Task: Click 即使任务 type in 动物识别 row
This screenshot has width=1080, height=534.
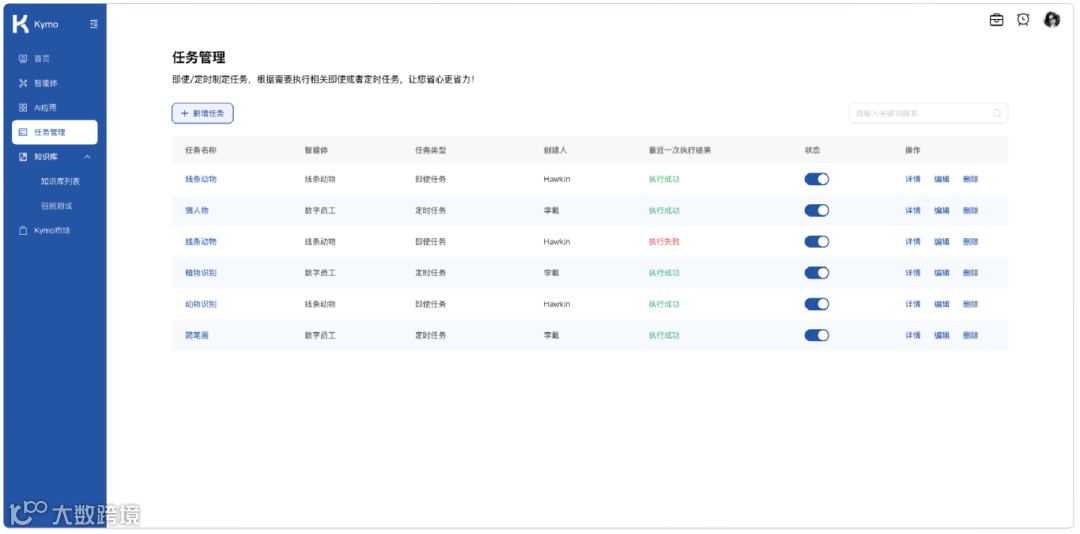Action: click(x=430, y=304)
